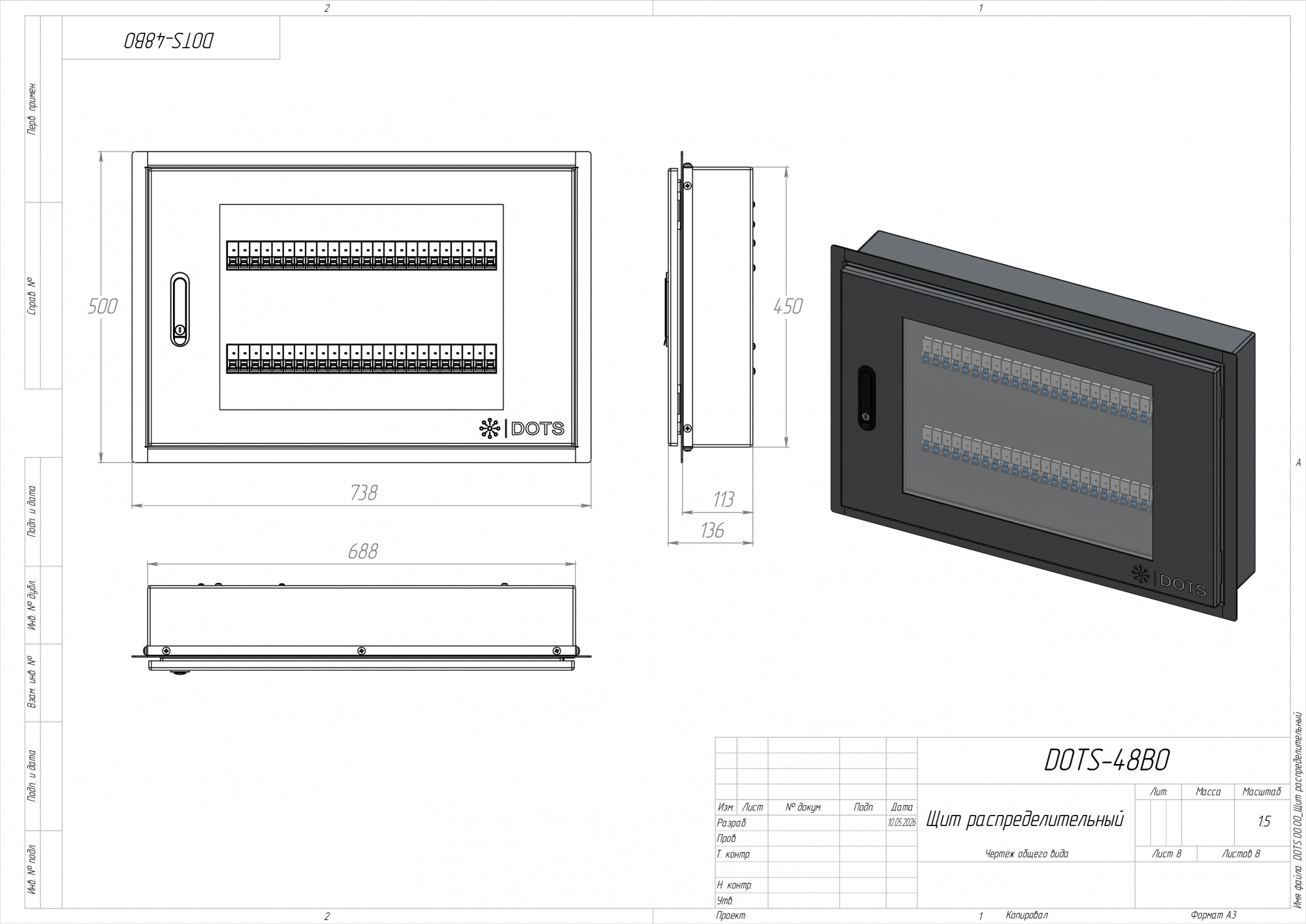Select the 113 depth dimension
Image resolution: width=1306 pixels, height=924 pixels.
(x=724, y=500)
